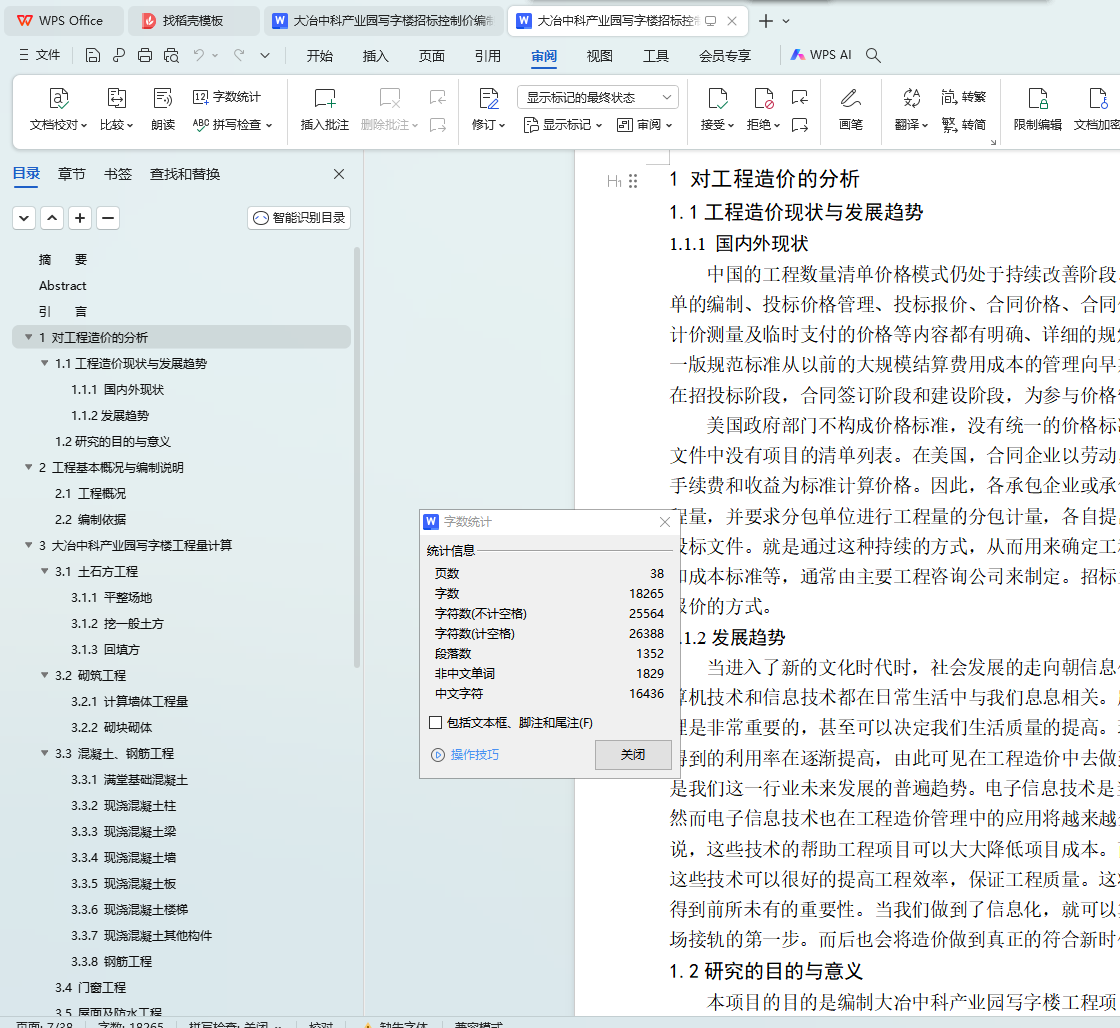
Task: Open the 比较 compare documents tool
Action: coord(116,110)
